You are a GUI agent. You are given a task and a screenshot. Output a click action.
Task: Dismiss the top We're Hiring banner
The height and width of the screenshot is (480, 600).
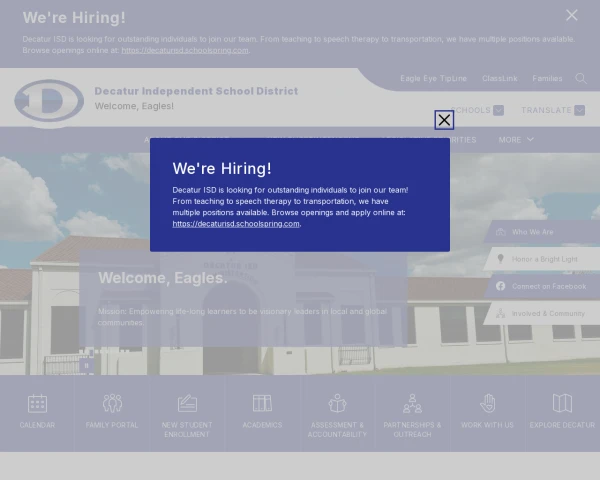click(572, 15)
